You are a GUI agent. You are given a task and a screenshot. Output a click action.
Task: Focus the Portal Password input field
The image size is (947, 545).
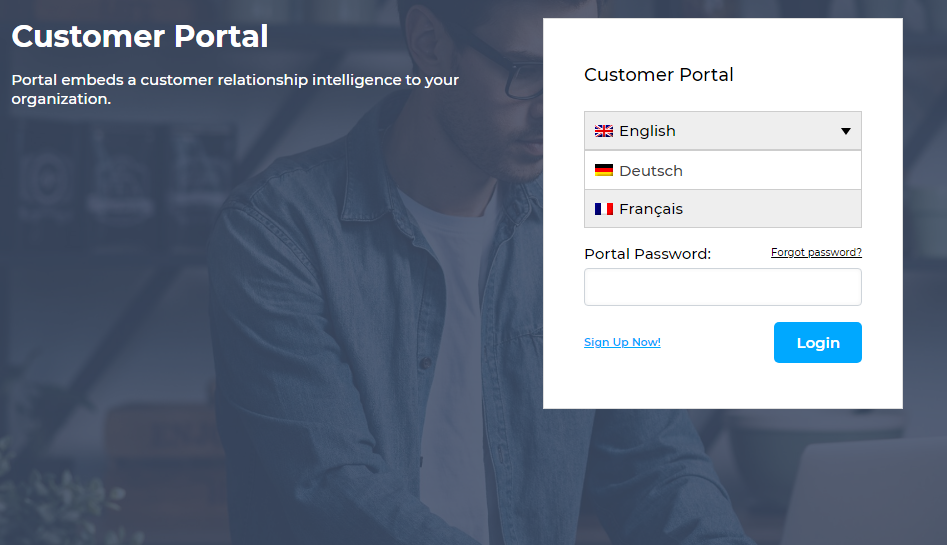(x=722, y=287)
